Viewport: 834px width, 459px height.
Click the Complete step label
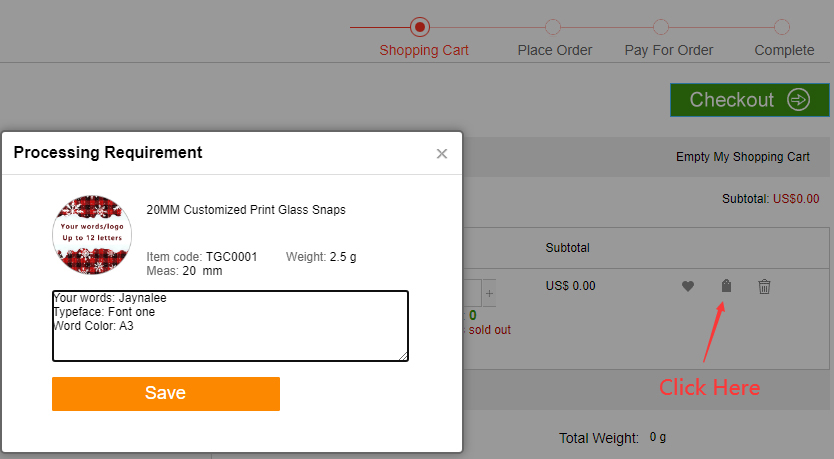(x=784, y=50)
